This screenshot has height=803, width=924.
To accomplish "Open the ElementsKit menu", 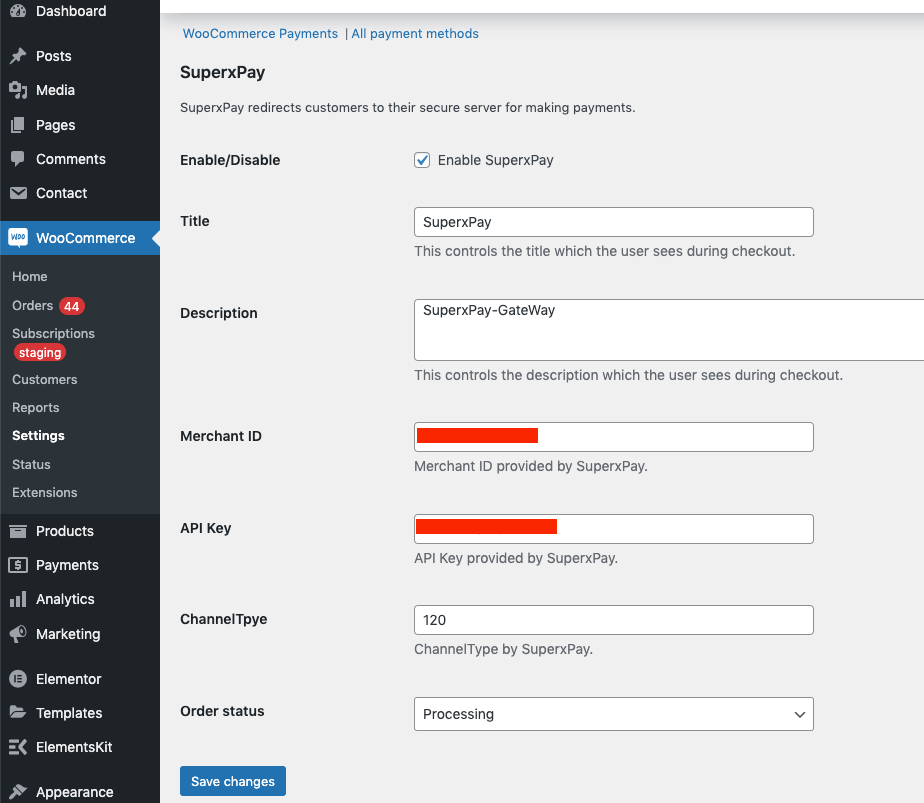I will 74,747.
